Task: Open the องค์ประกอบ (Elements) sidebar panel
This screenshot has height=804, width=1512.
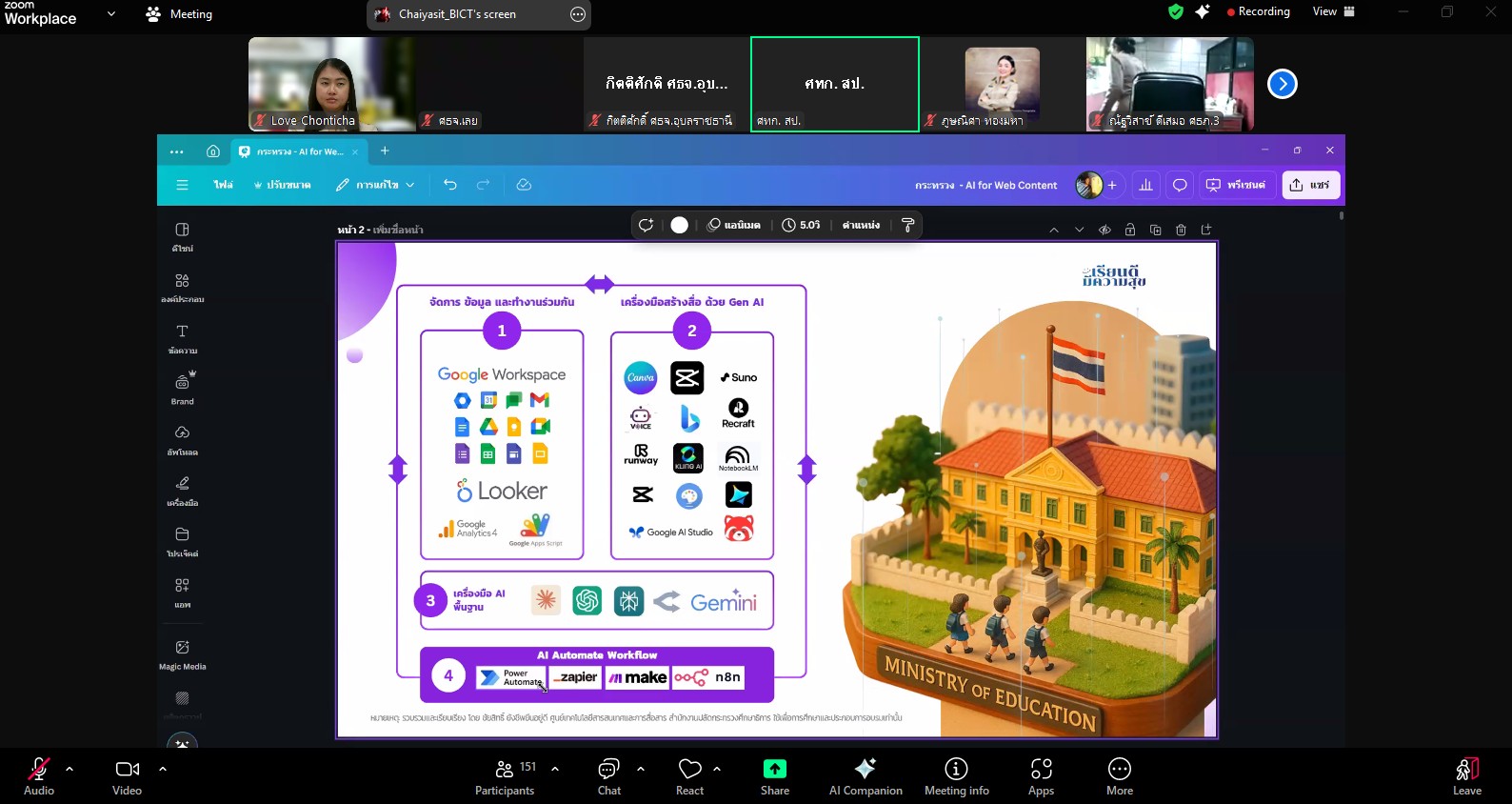Action: (x=182, y=289)
